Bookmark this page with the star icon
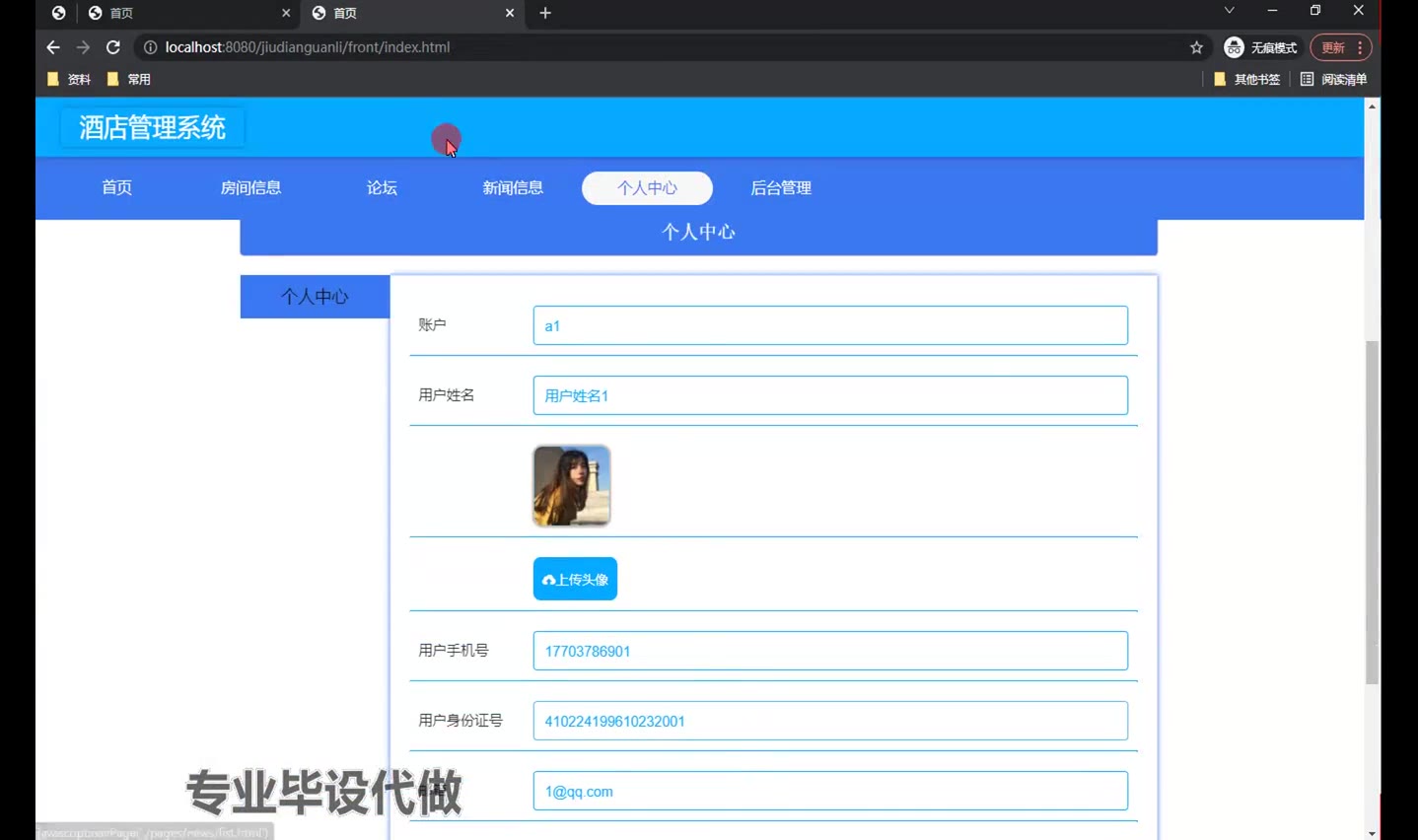Screen dimensions: 1418x840 pos(1196,47)
